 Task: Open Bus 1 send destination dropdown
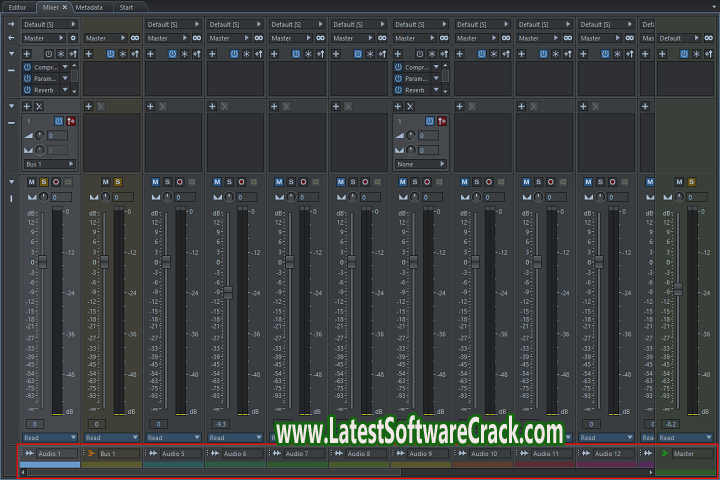[48, 163]
